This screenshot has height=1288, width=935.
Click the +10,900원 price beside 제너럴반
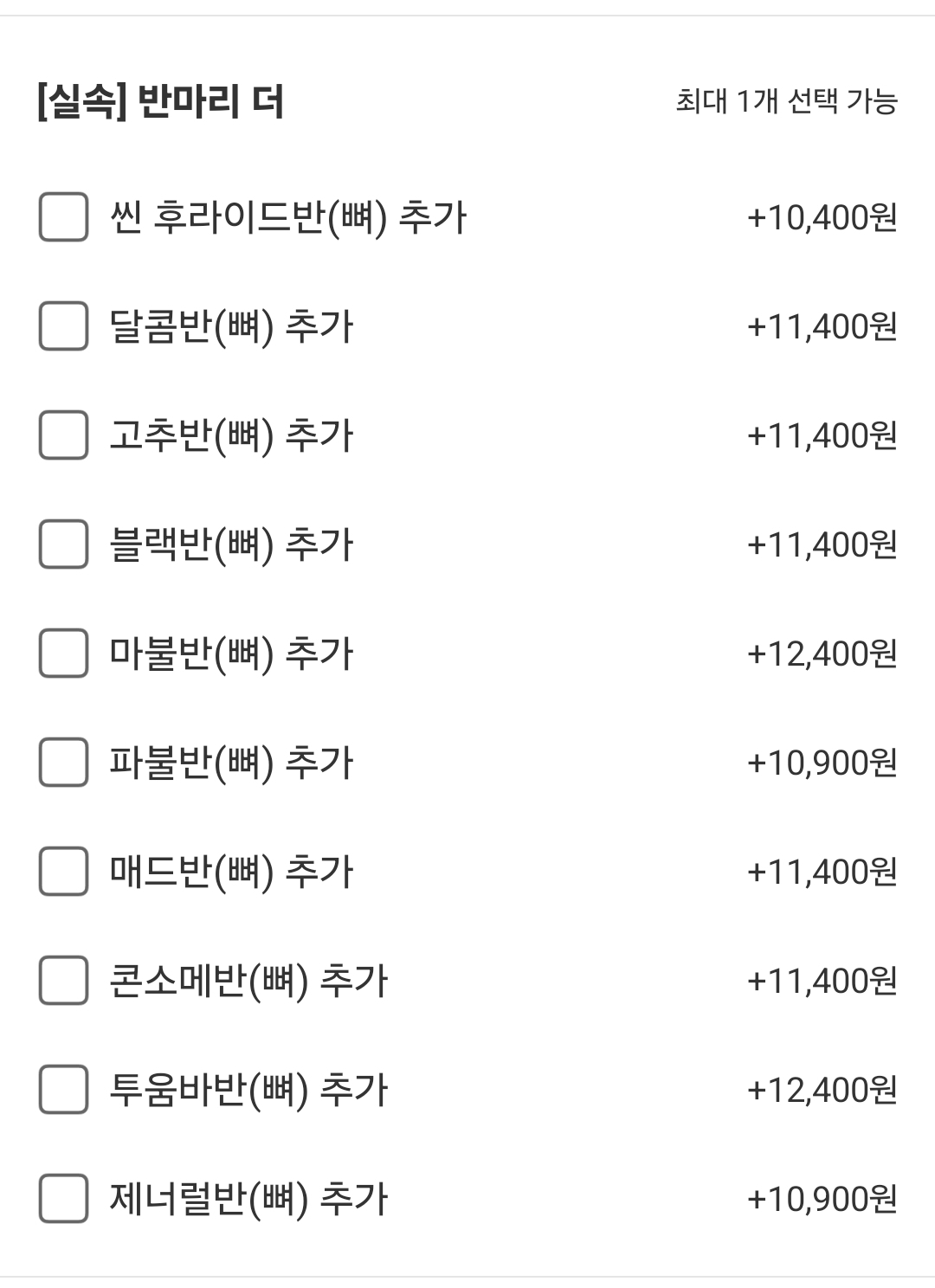tap(822, 1199)
